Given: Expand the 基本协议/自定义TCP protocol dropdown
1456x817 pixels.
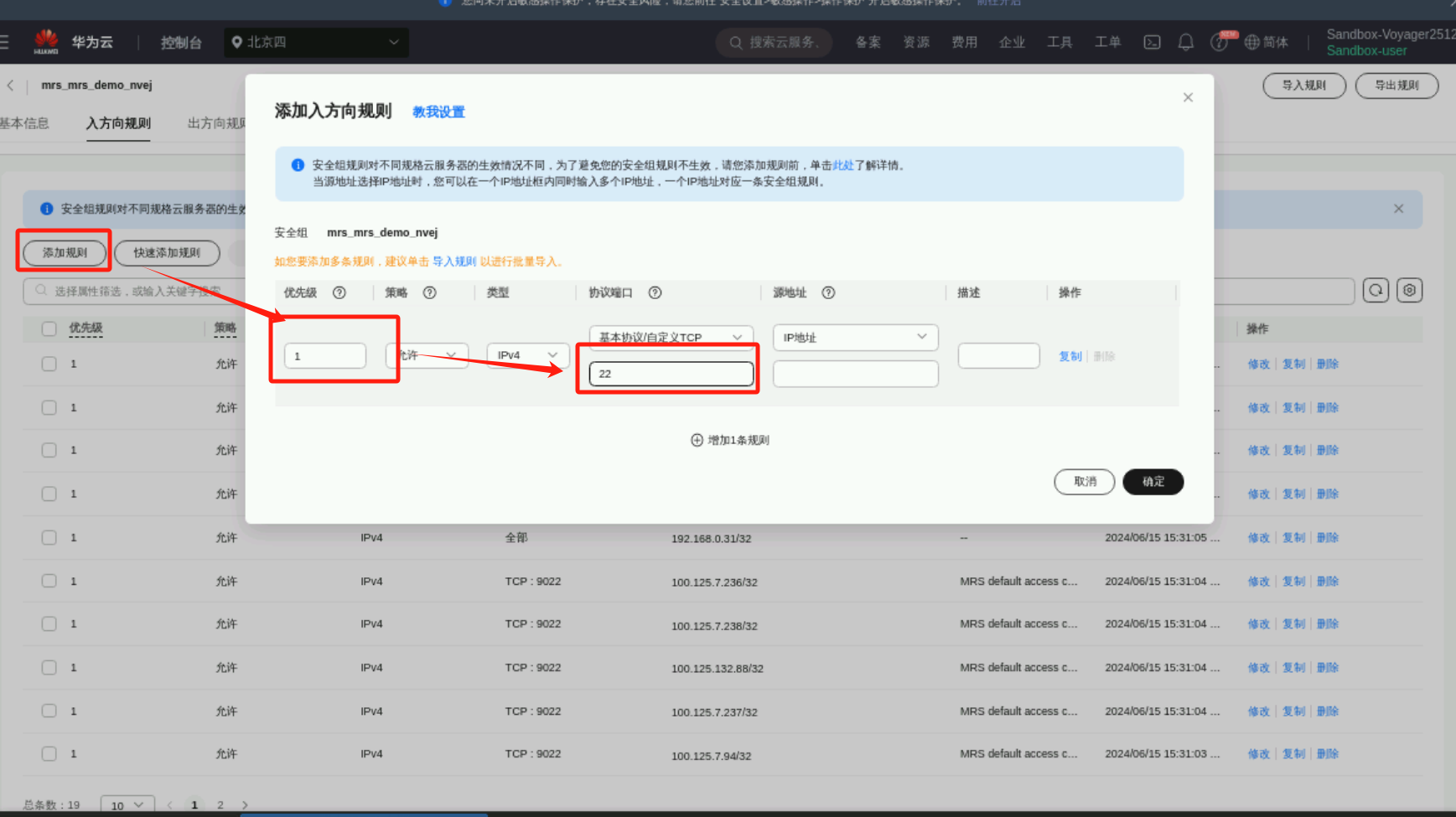Looking at the screenshot, I should coord(671,336).
